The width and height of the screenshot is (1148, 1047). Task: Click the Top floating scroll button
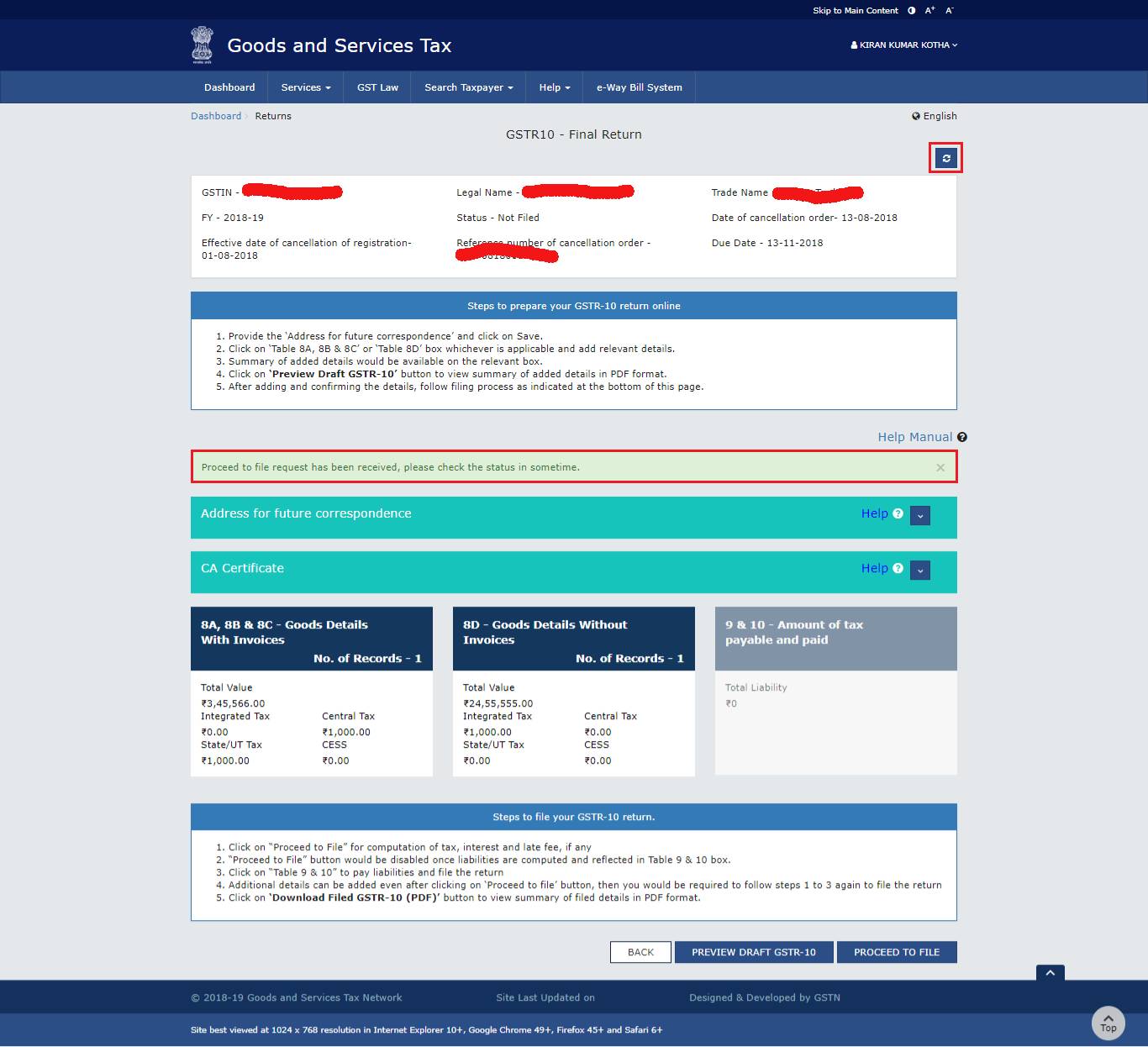1108,1023
